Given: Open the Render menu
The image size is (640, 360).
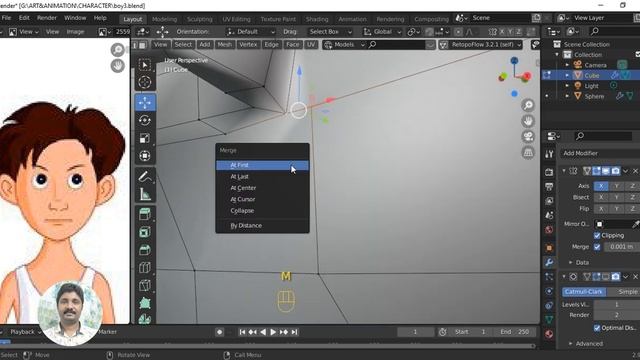Looking at the screenshot, I should click(47, 18).
